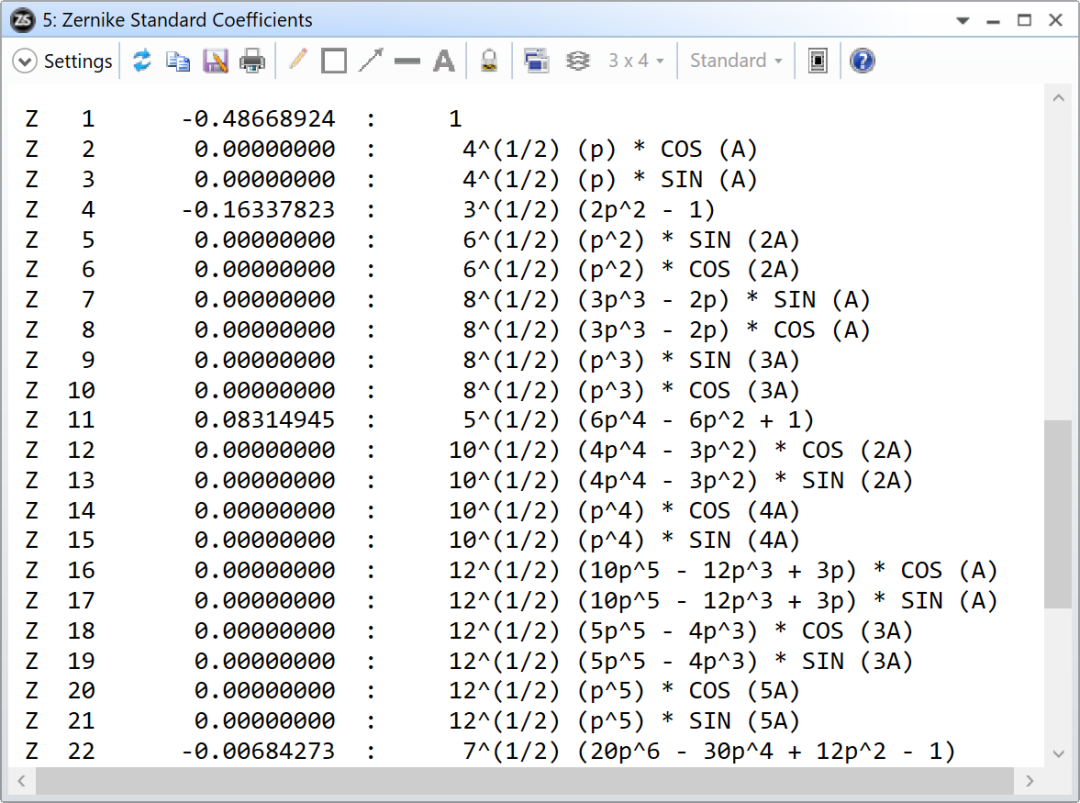This screenshot has height=803, width=1080.
Task: Select the rectangle annotation tool
Action: (334, 60)
